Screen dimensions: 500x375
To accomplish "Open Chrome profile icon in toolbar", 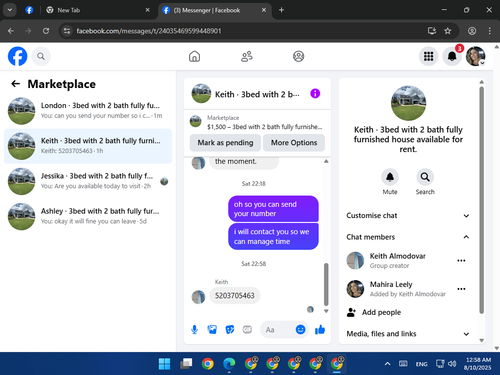I will click(x=472, y=31).
